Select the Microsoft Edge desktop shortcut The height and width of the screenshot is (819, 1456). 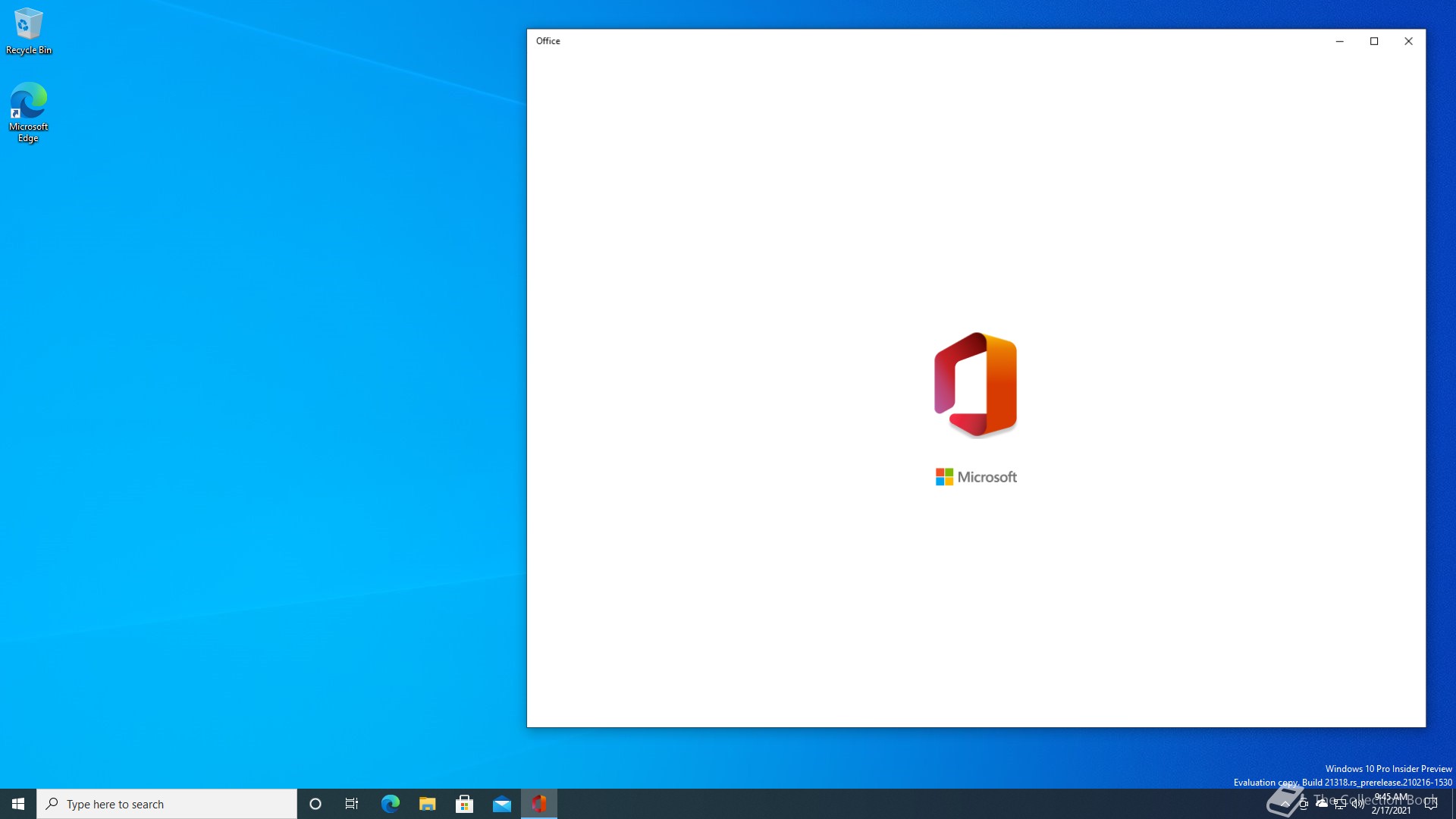tap(28, 112)
